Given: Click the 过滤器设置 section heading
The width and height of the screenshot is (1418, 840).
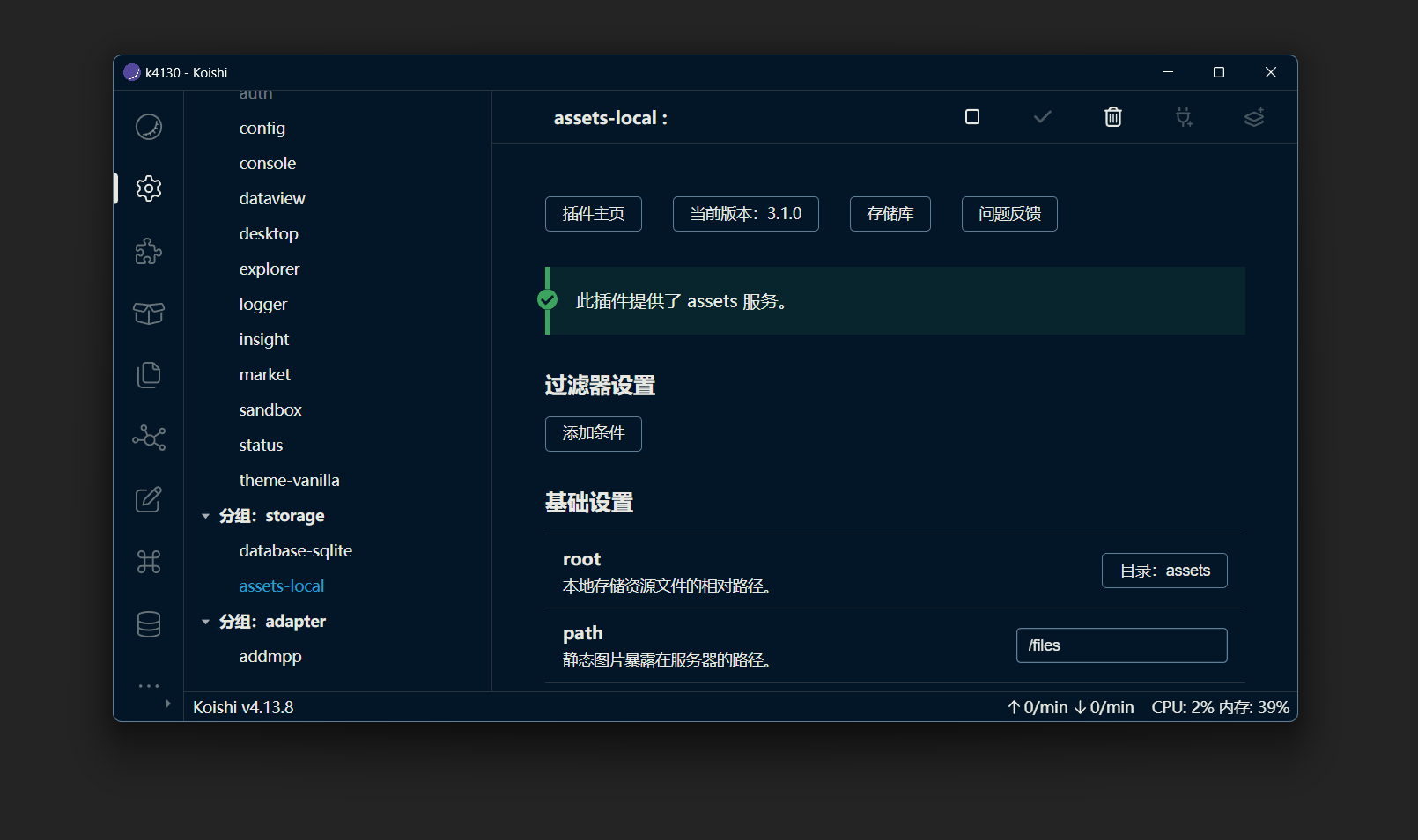Looking at the screenshot, I should 600,386.
